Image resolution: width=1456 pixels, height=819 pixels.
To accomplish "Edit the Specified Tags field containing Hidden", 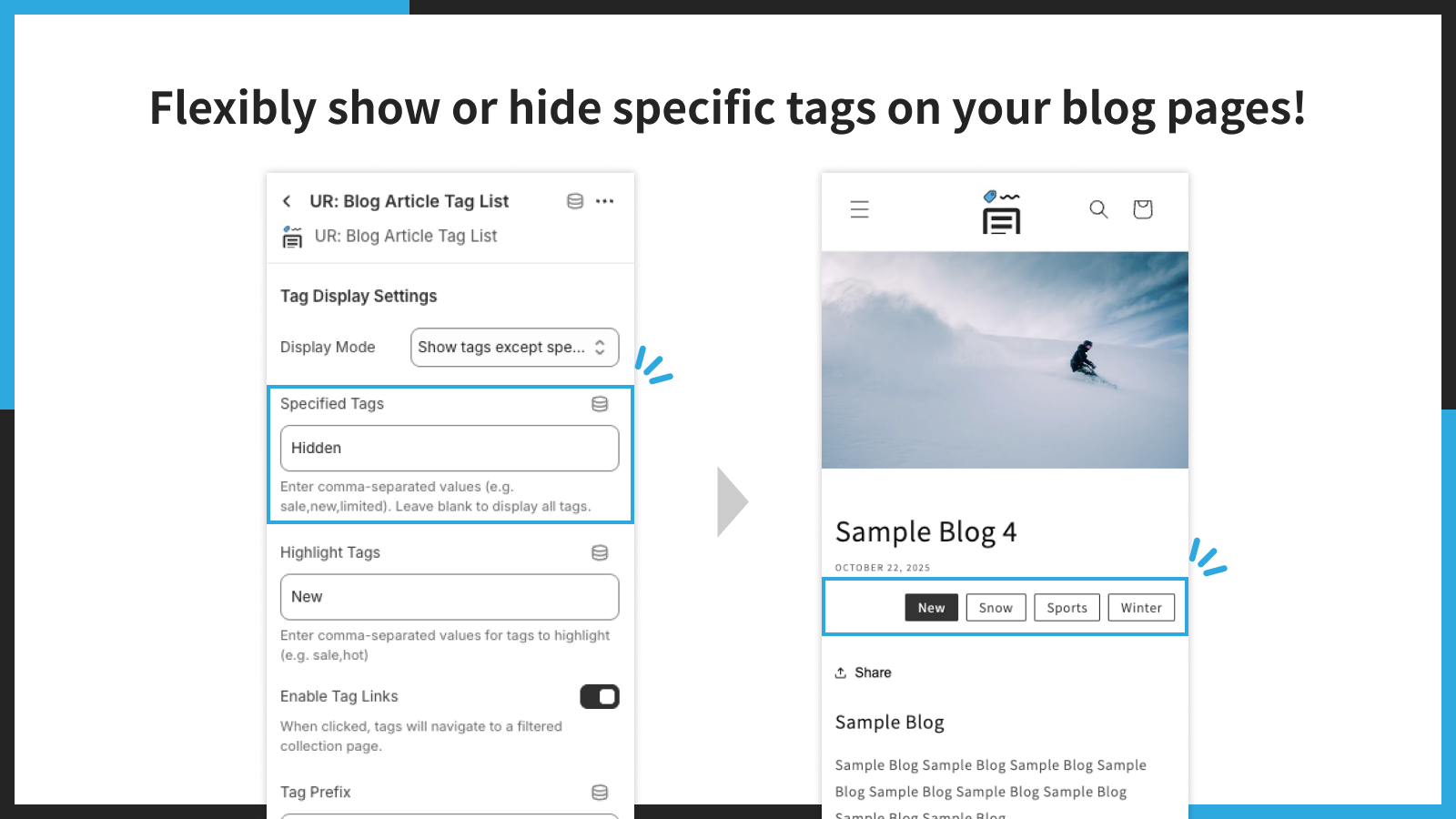I will [x=449, y=448].
